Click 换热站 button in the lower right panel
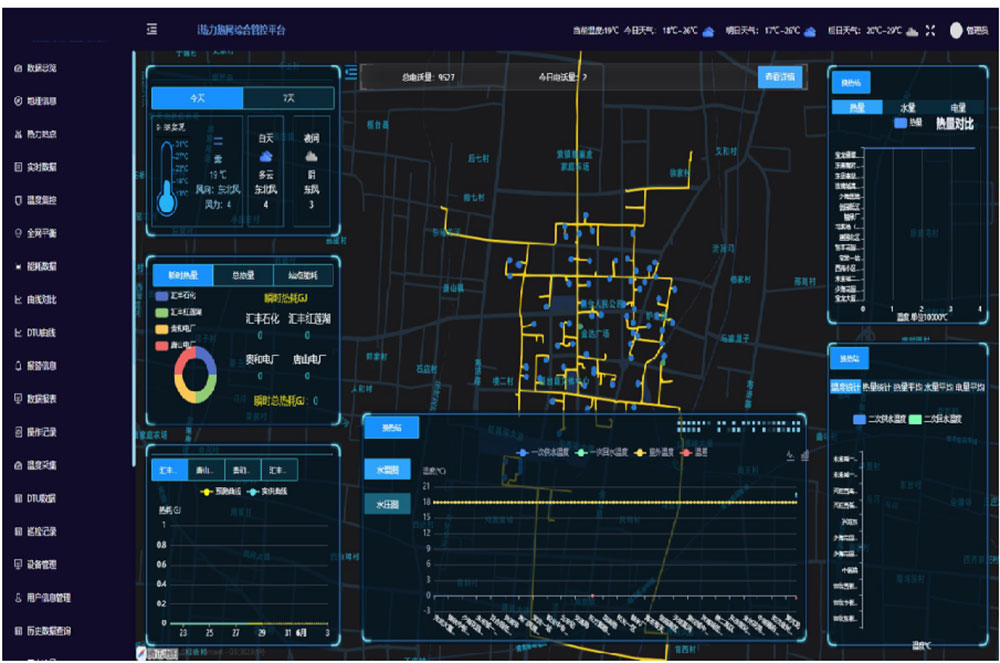Image resolution: width=1000 pixels, height=663 pixels. point(849,359)
